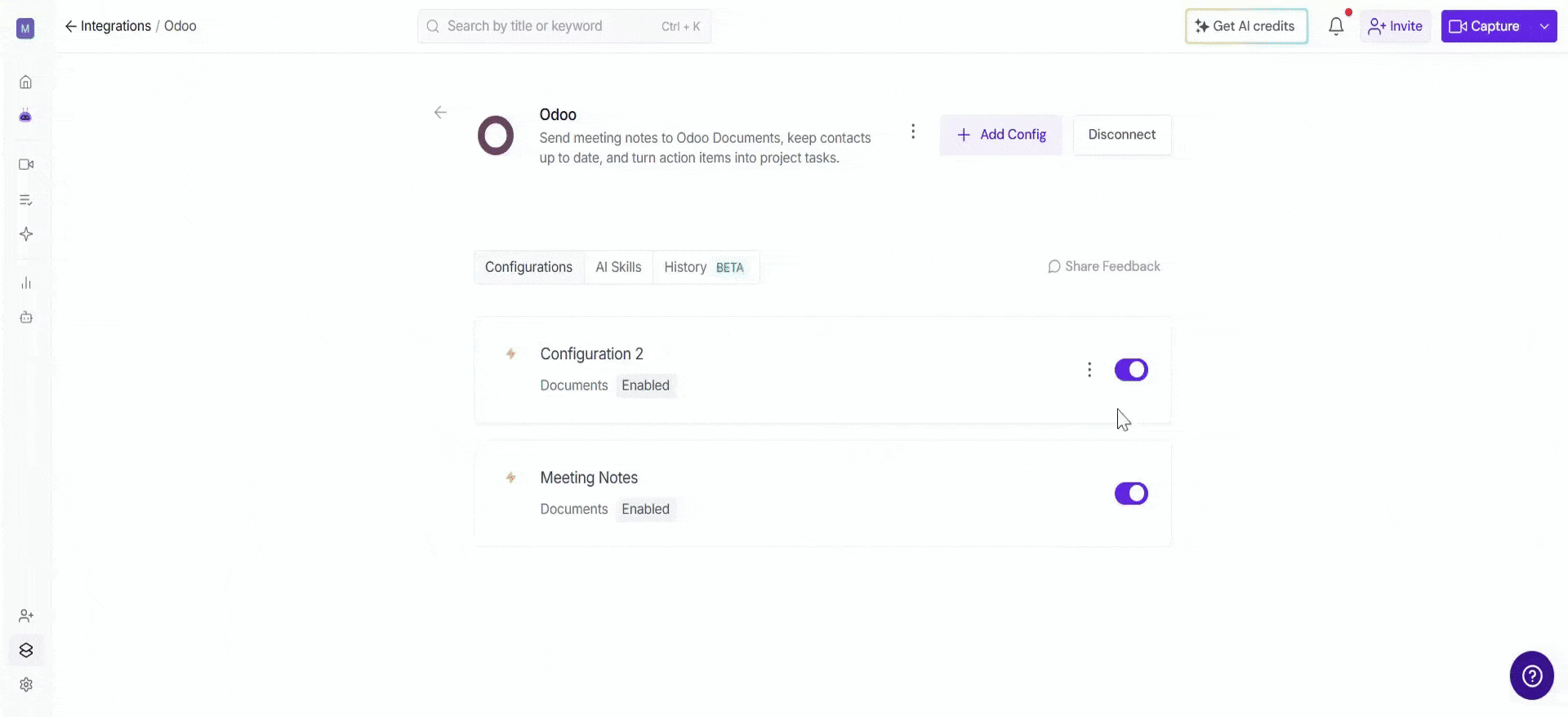Click the Odoo logo icon
This screenshot has height=717, width=1568.
pos(496,136)
